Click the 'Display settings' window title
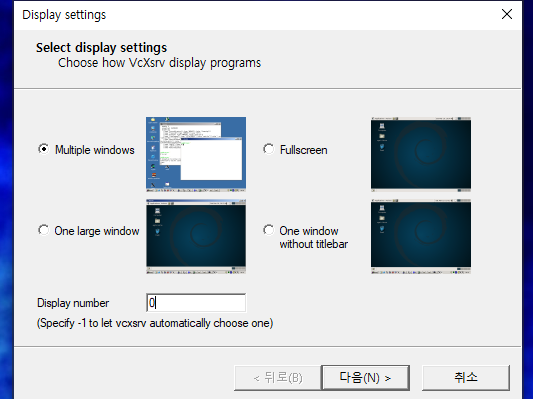The width and height of the screenshot is (533, 399). (x=64, y=15)
